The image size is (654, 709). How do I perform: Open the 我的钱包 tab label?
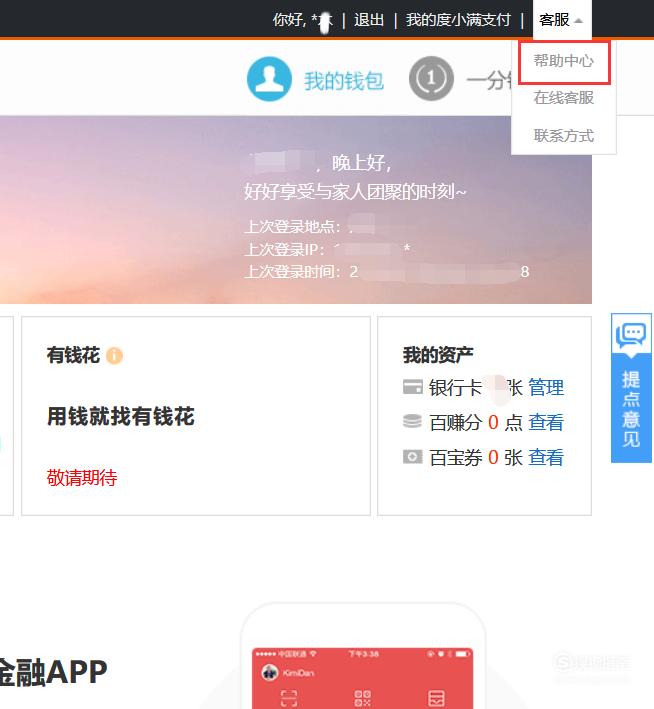pos(344,81)
